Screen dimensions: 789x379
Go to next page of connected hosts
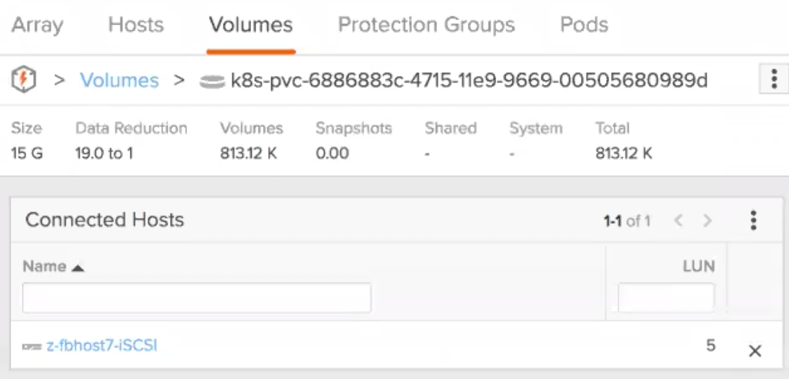(707, 220)
